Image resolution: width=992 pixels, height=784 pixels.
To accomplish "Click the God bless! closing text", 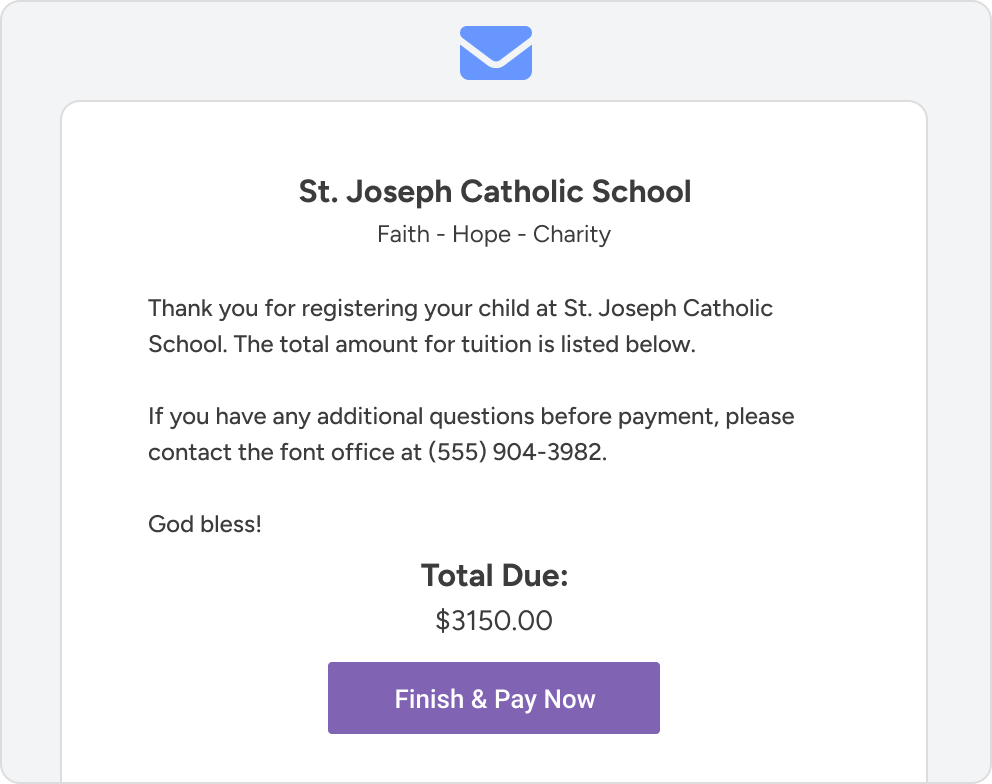I will [205, 524].
